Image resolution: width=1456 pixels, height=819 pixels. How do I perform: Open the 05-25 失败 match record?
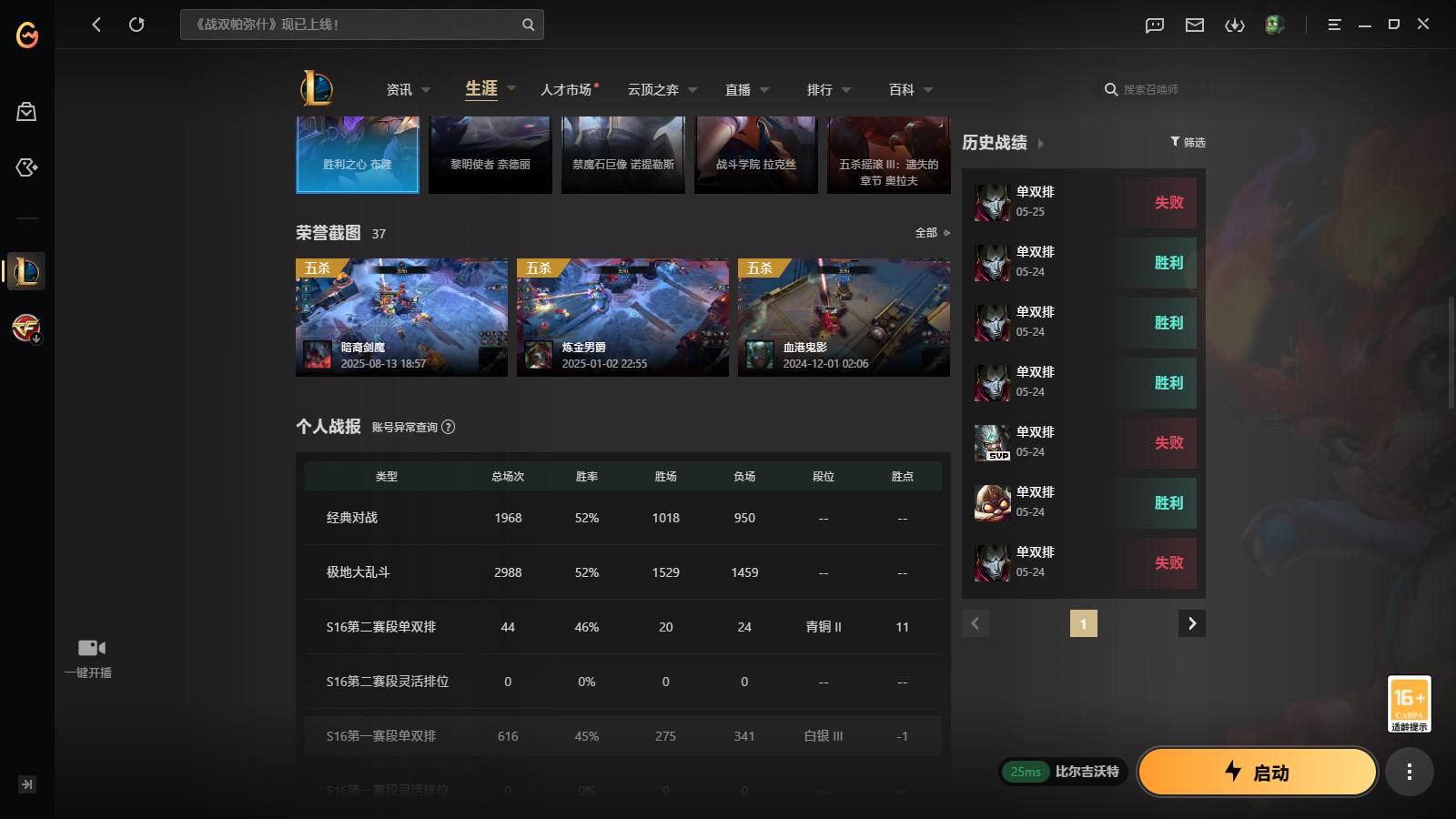[x=1084, y=202]
